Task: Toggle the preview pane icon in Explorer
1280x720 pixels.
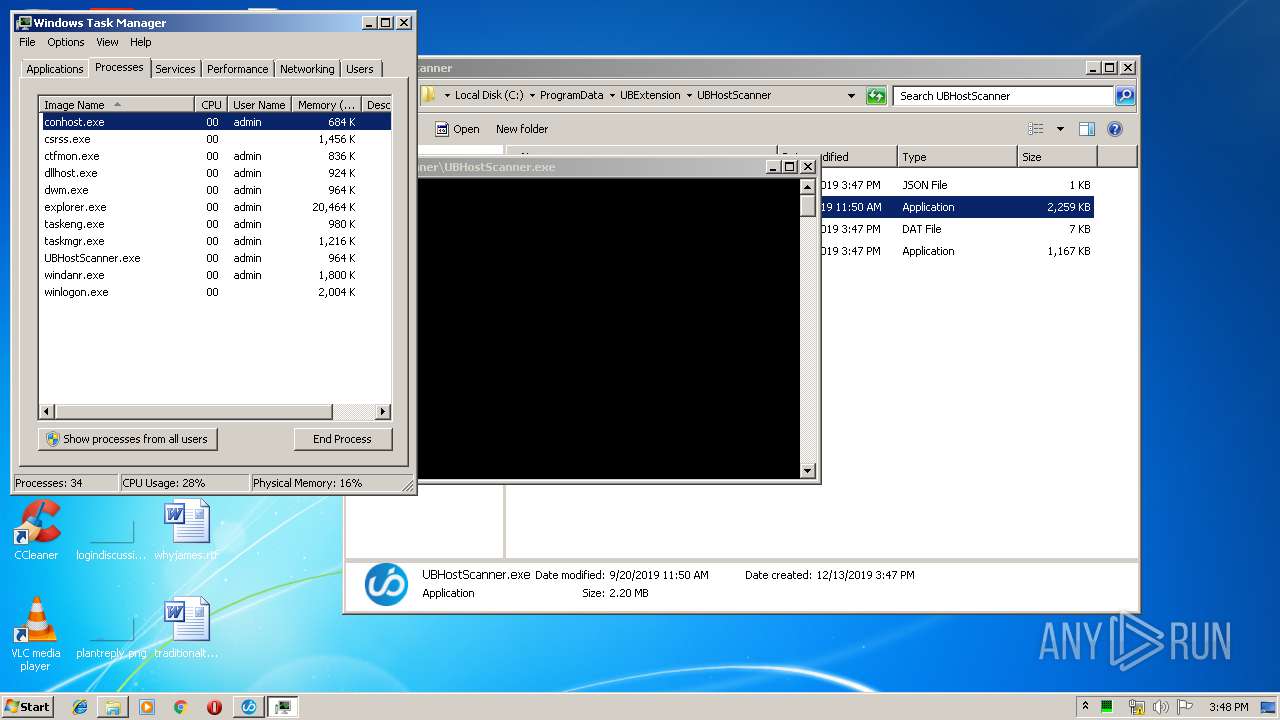Action: (1087, 129)
